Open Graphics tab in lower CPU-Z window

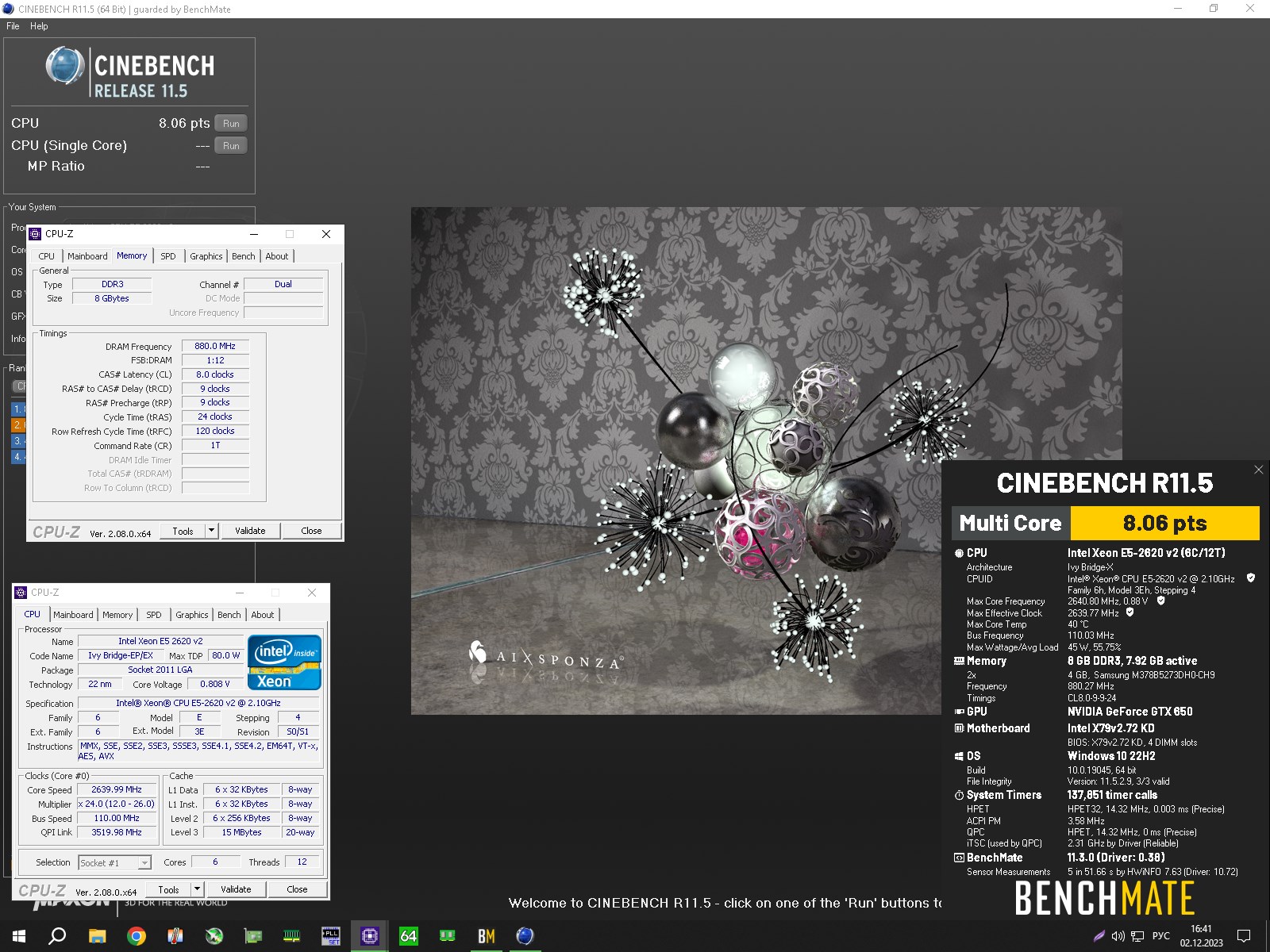(x=192, y=615)
